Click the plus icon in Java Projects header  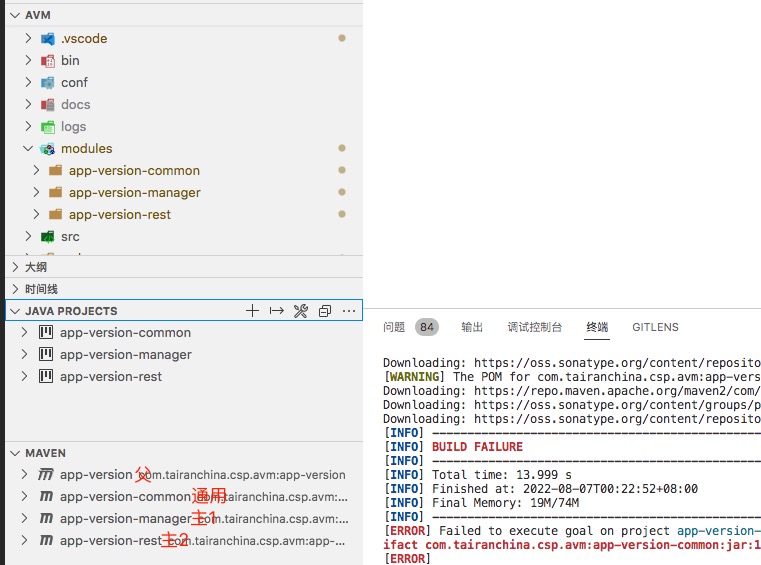(252, 311)
